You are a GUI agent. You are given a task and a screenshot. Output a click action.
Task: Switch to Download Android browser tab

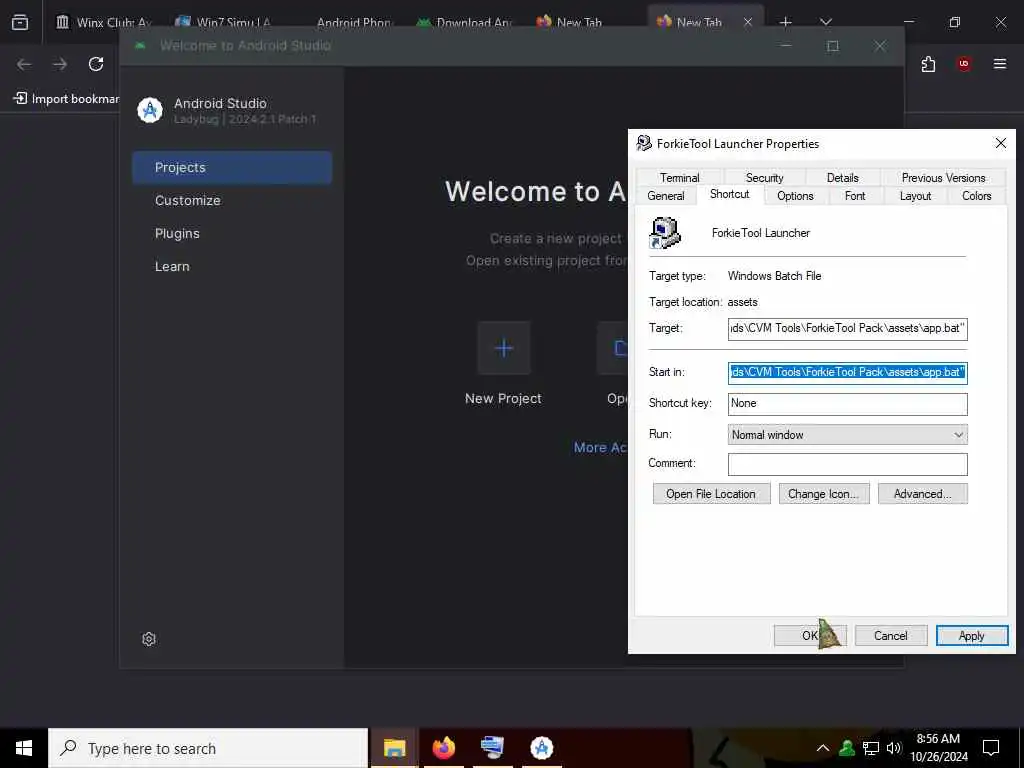pos(465,22)
